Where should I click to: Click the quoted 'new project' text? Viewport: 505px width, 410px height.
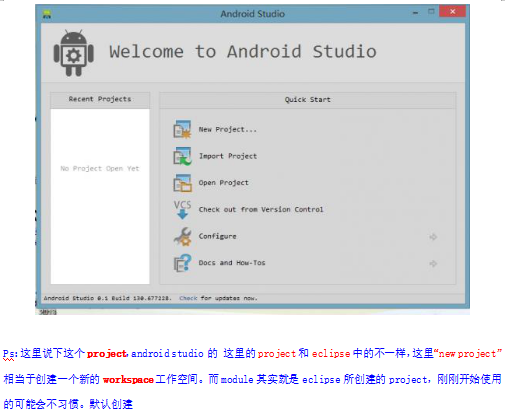click(x=467, y=354)
